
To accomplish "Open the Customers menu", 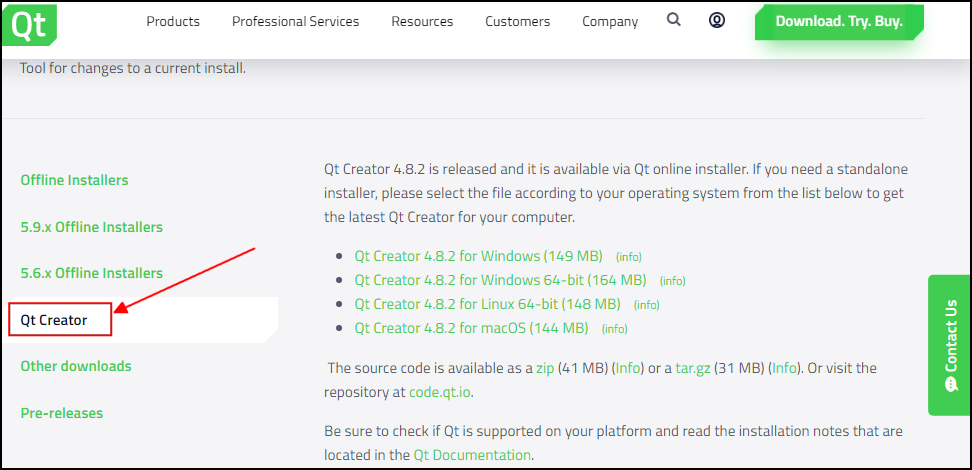I will click(x=517, y=21).
